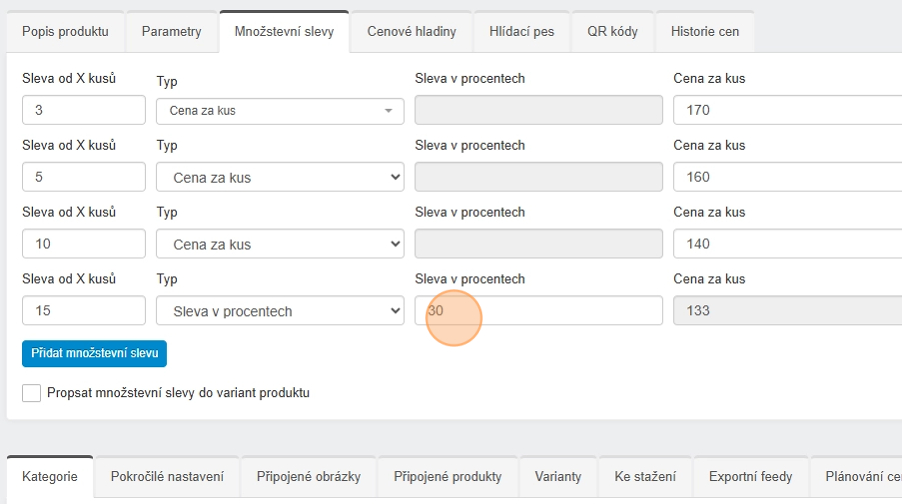The height and width of the screenshot is (504, 902).
Task: Open the Pokročilé nastavení tab
Action: click(x=167, y=477)
